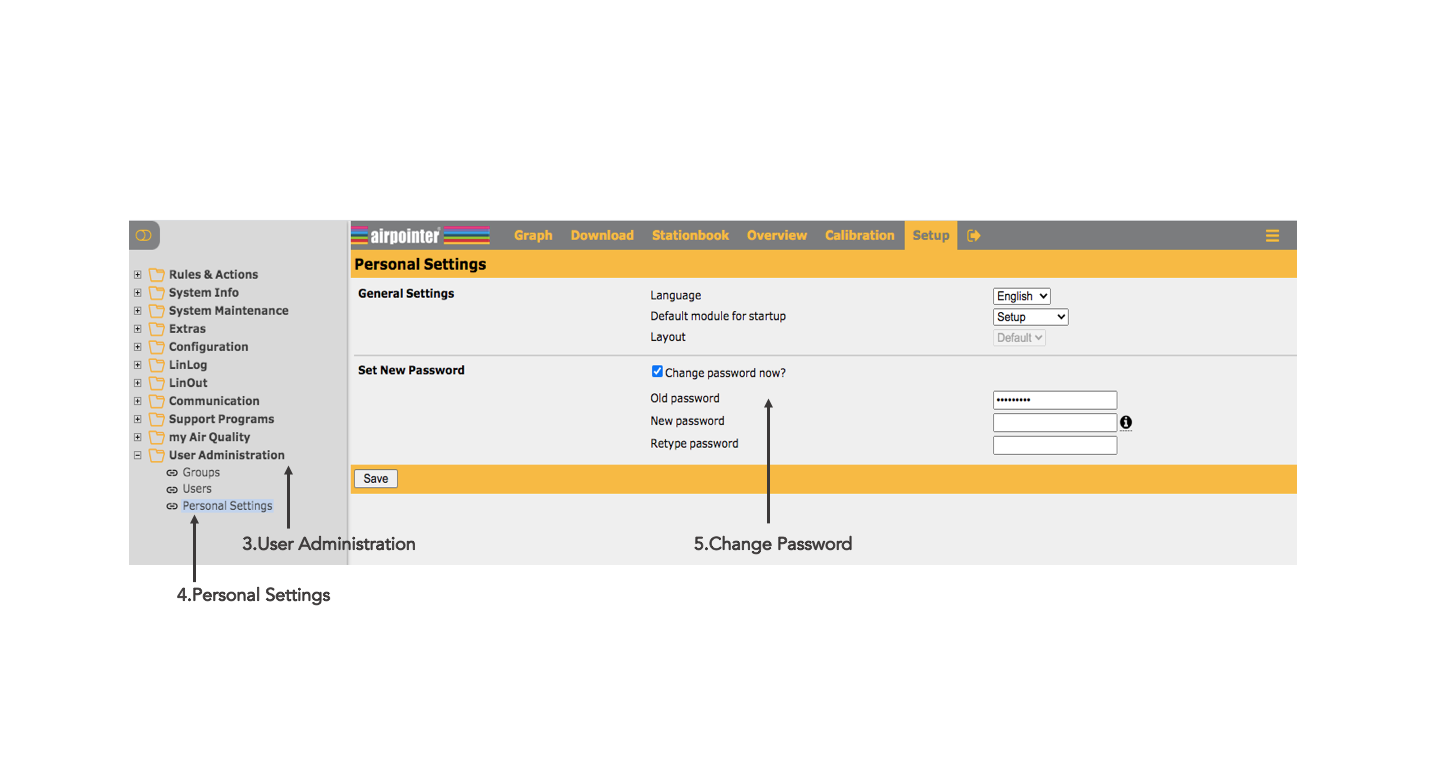
Task: Click the link icon beside Groups
Action: coord(172,473)
